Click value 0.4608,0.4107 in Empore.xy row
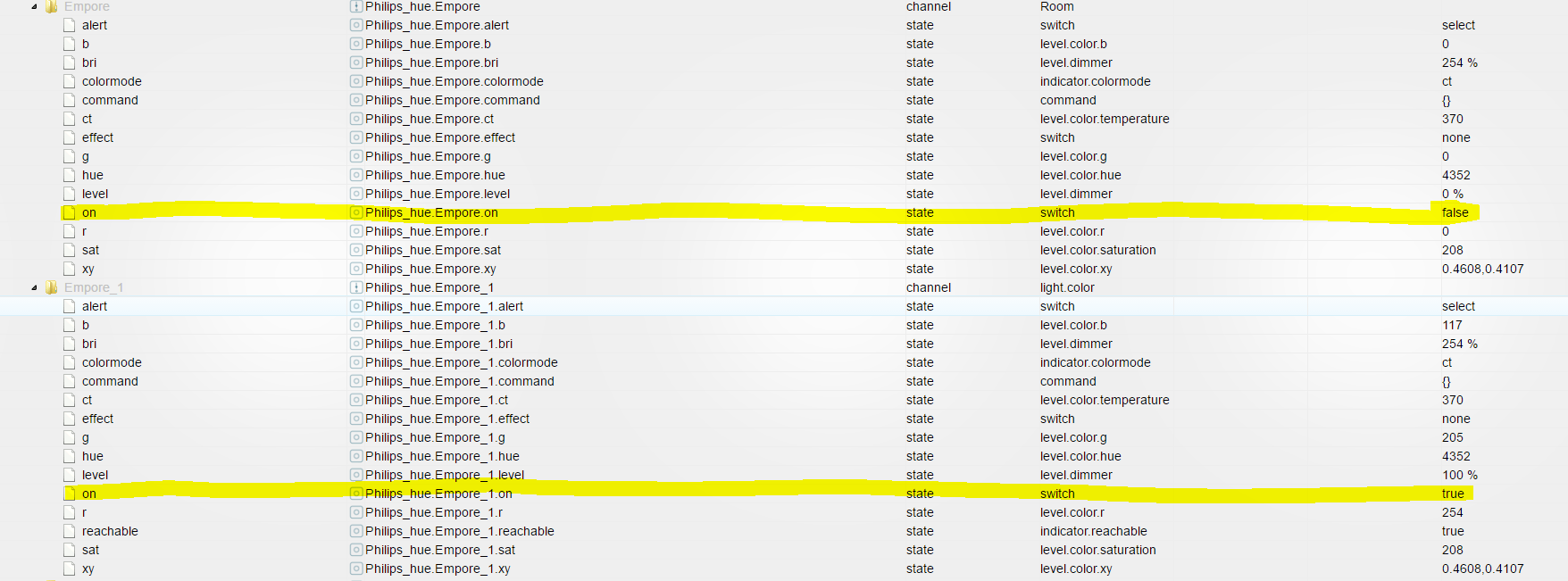 (x=1483, y=269)
